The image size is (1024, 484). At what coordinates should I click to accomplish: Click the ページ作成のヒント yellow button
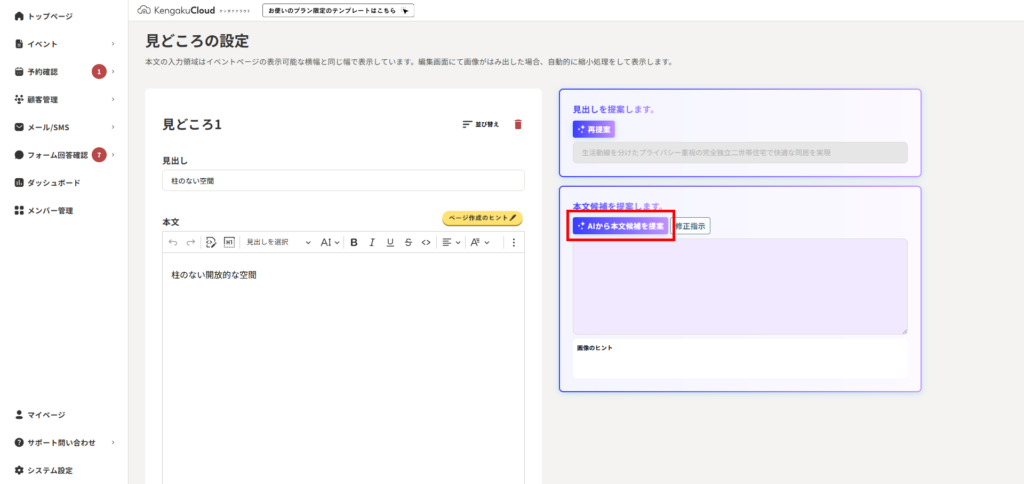tap(482, 218)
